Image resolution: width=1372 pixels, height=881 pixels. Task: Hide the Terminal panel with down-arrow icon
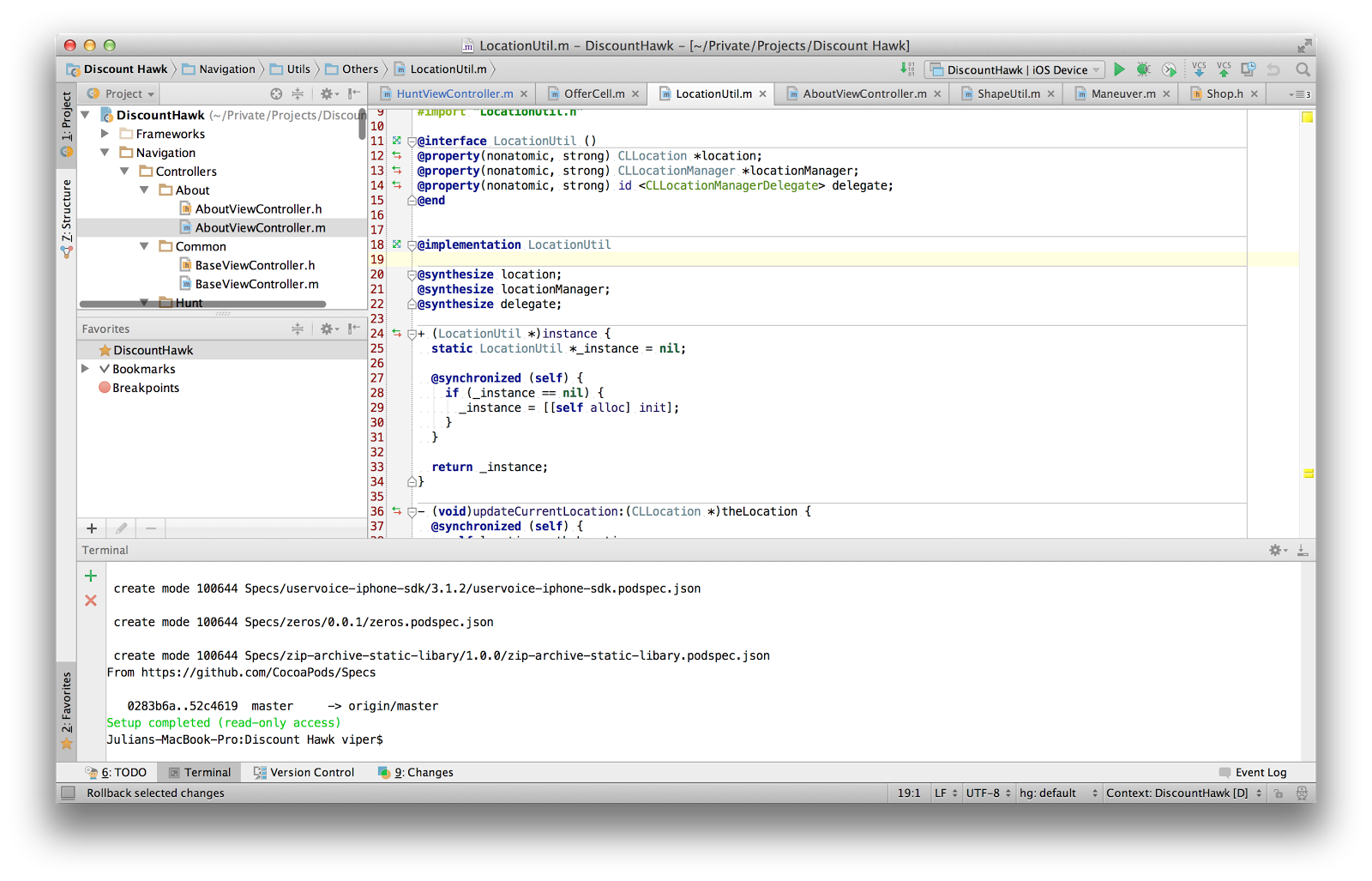point(1303,550)
